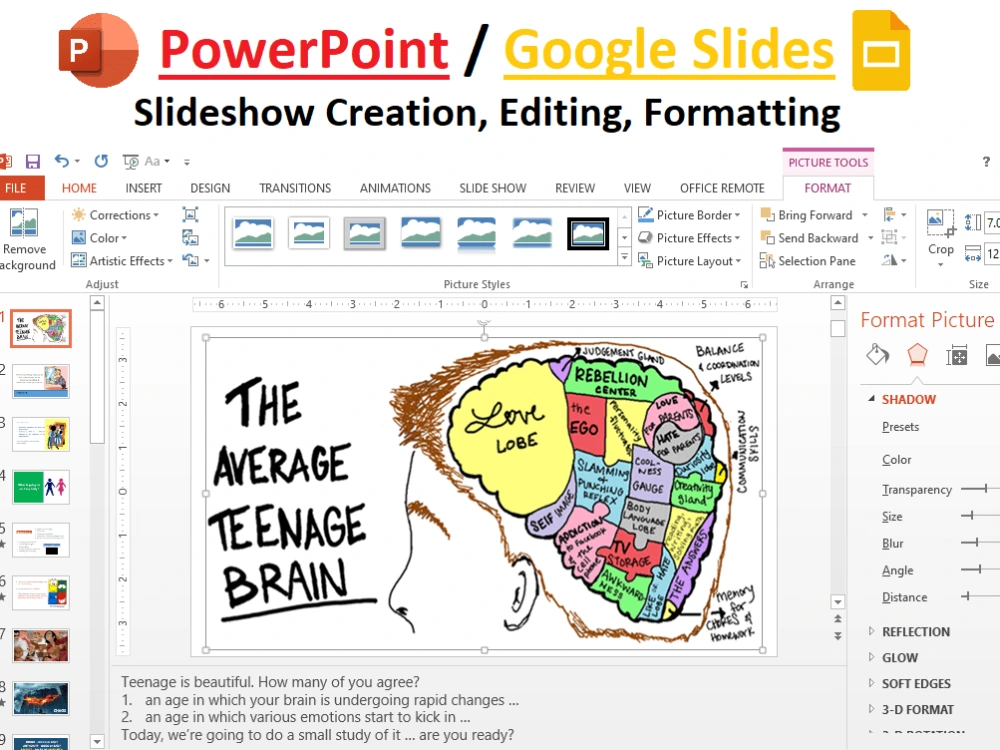Open the Color dropdown in Adjust group
The height and width of the screenshot is (750, 1000).
click(99, 238)
